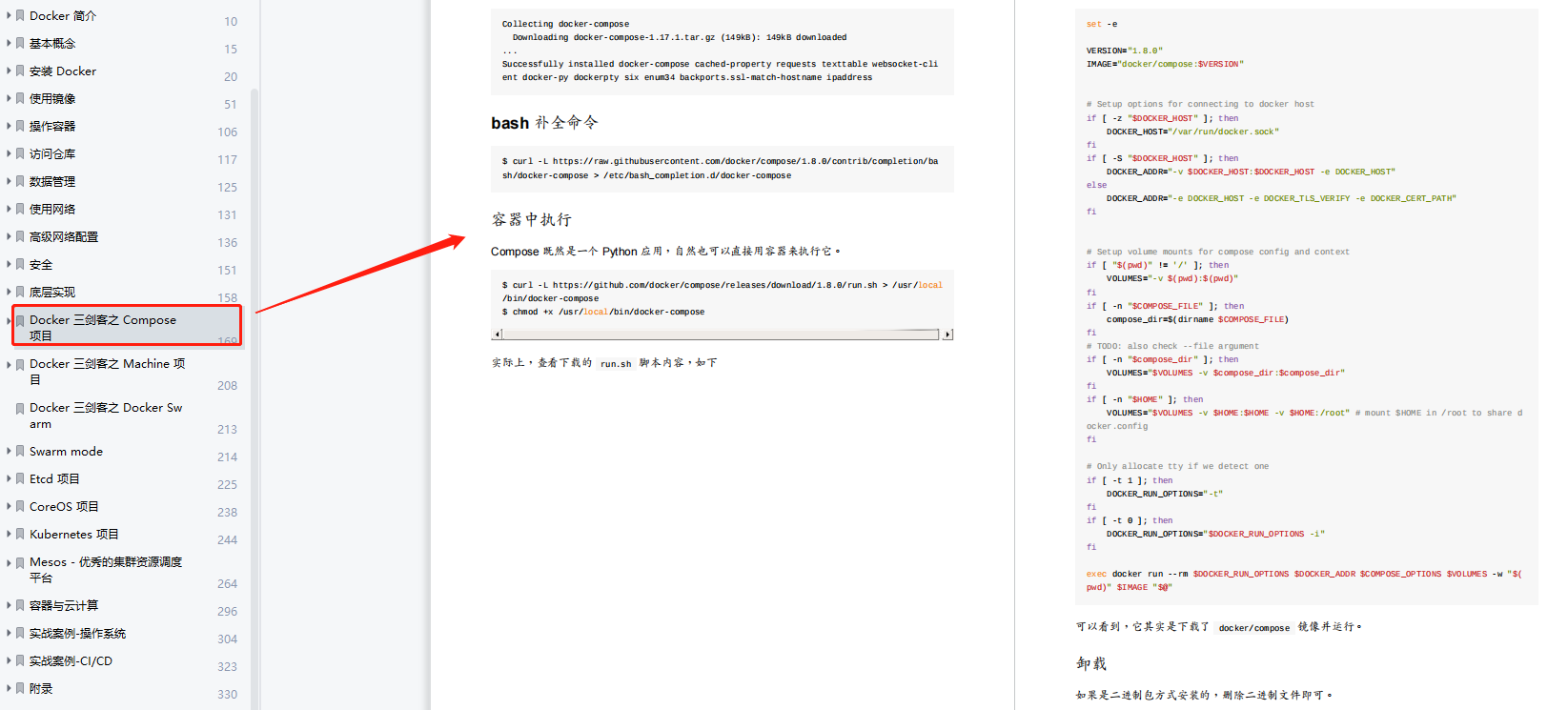Screen dimensions: 1568x710
Task: Click the bookmark icon beside Swarm mode
Action: pyautogui.click(x=20, y=452)
